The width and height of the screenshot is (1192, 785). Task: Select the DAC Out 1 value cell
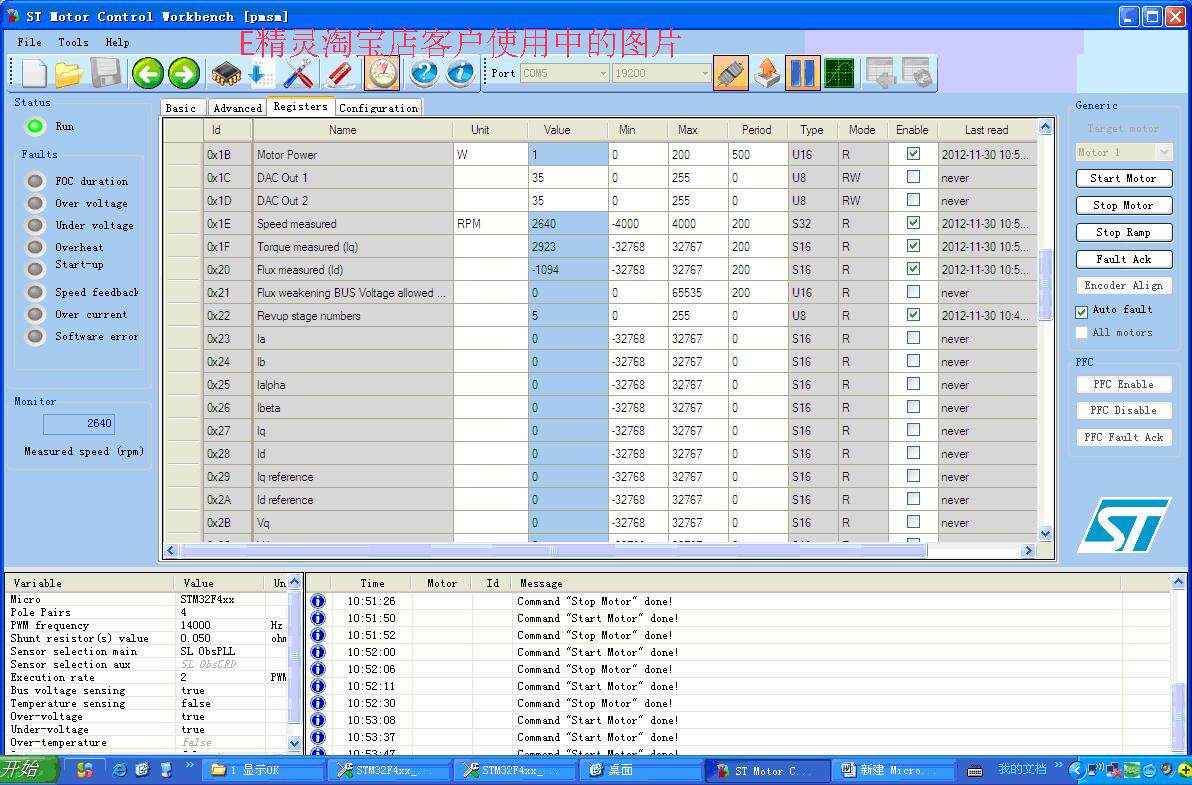pos(568,177)
